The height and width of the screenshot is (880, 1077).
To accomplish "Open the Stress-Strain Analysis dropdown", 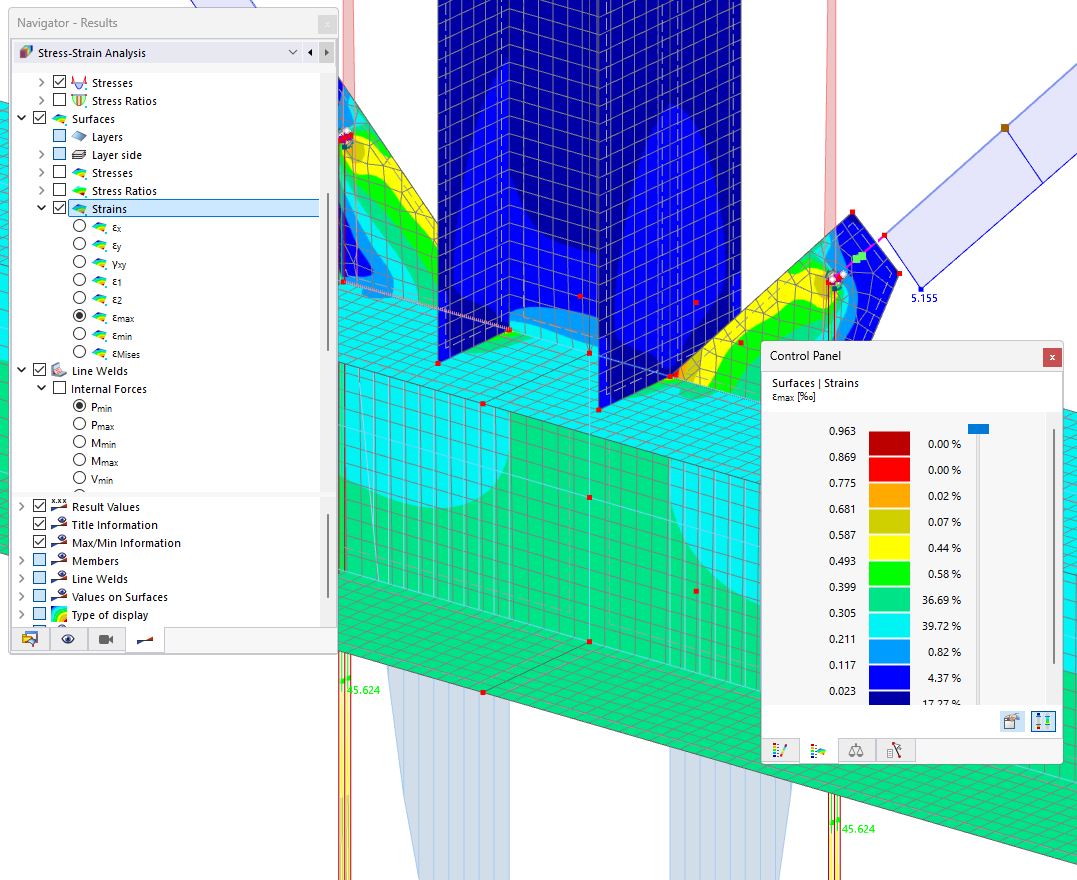I will 293,51.
